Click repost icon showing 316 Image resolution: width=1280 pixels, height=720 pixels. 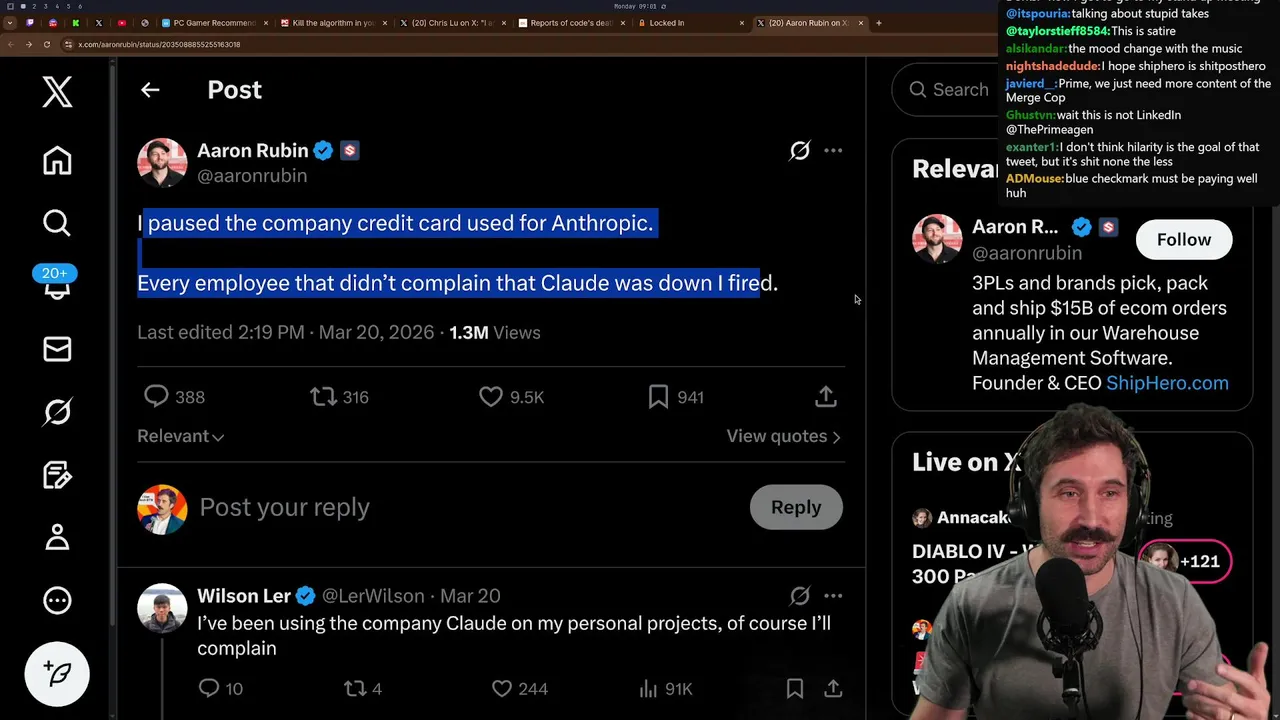pos(323,397)
